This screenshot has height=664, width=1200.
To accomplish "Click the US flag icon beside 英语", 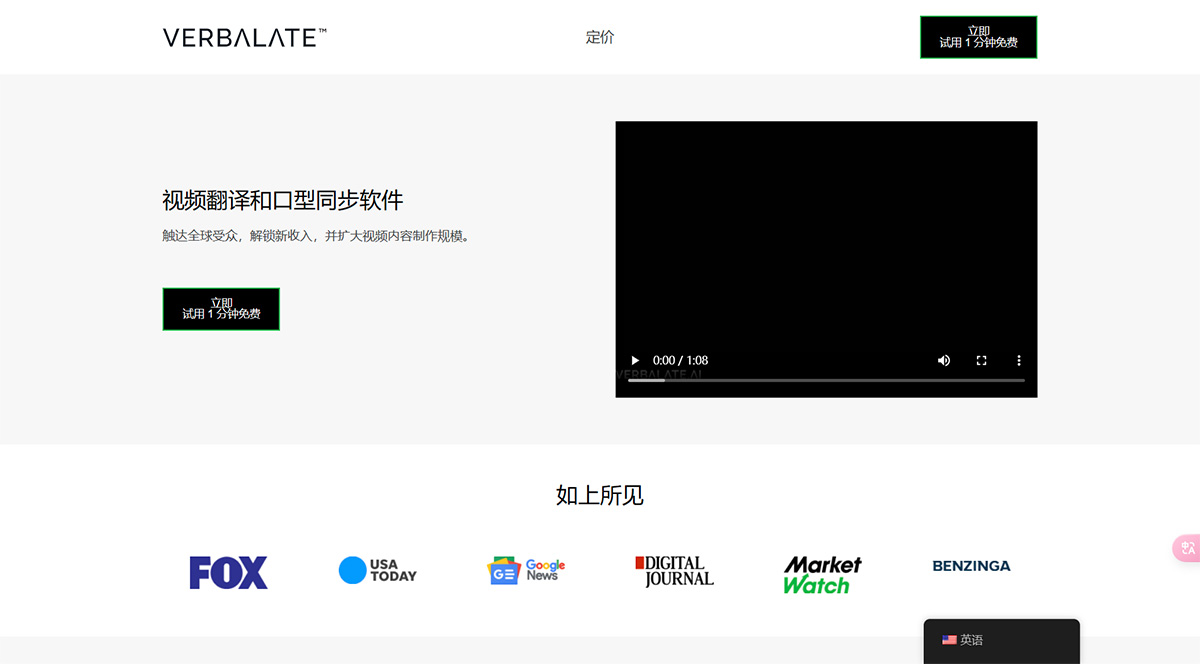I will (x=948, y=640).
